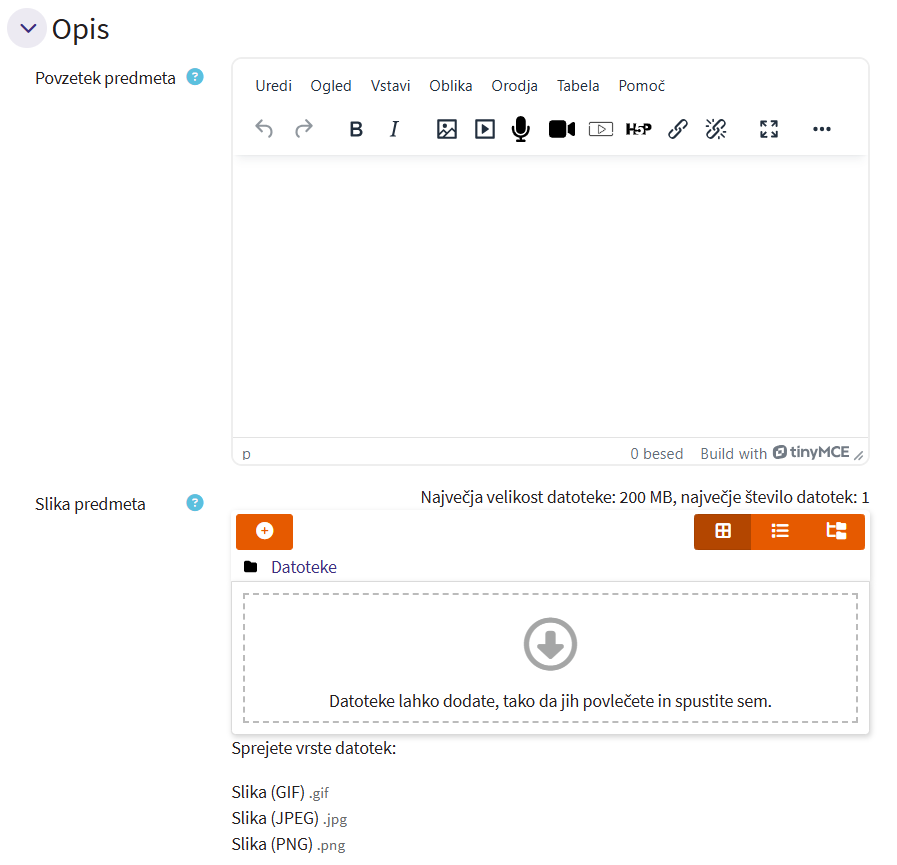The height and width of the screenshot is (865, 897).
Task: Toggle fullscreen editor mode
Action: tap(768, 129)
